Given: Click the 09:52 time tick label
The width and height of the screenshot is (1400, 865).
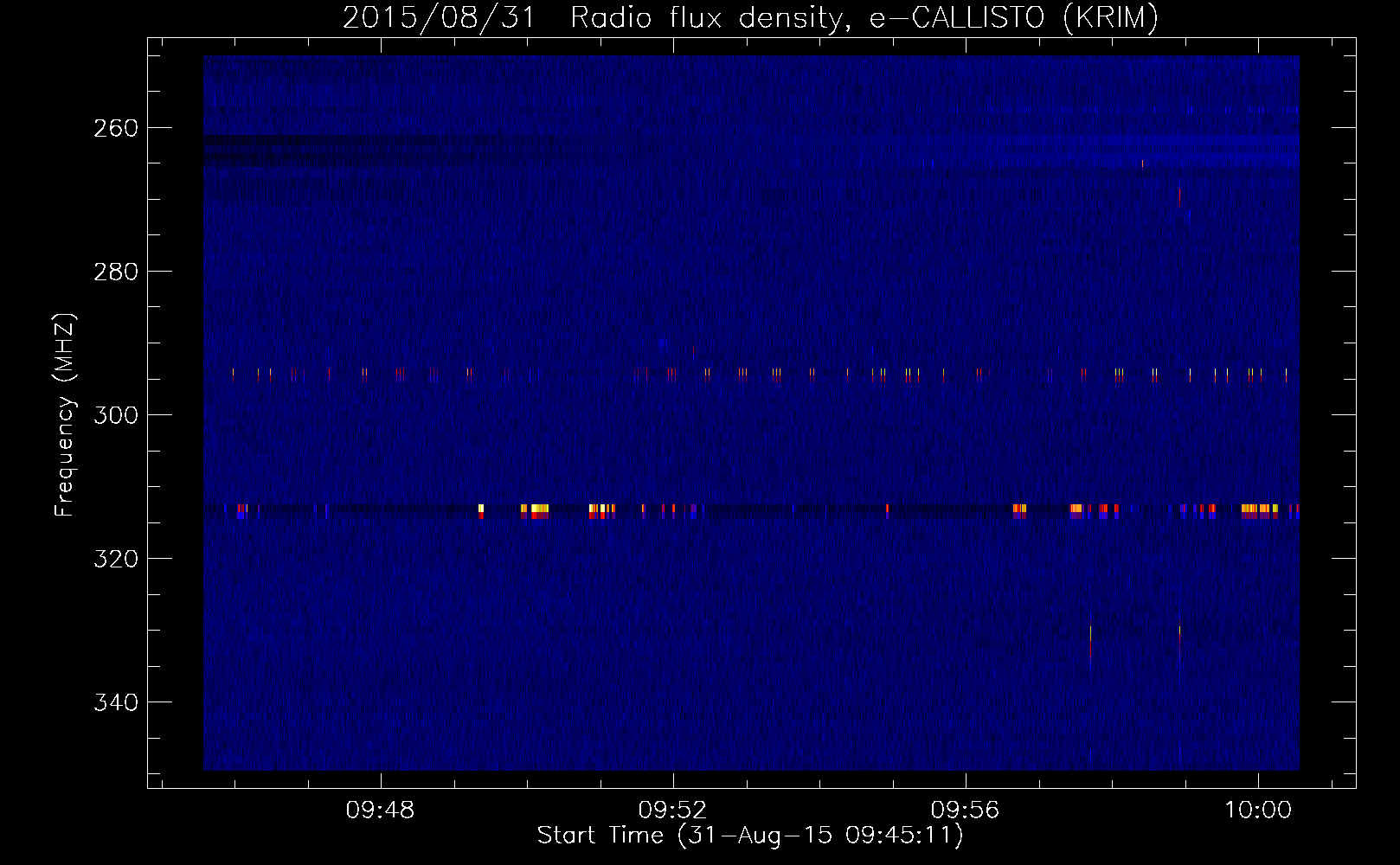Looking at the screenshot, I should (673, 811).
